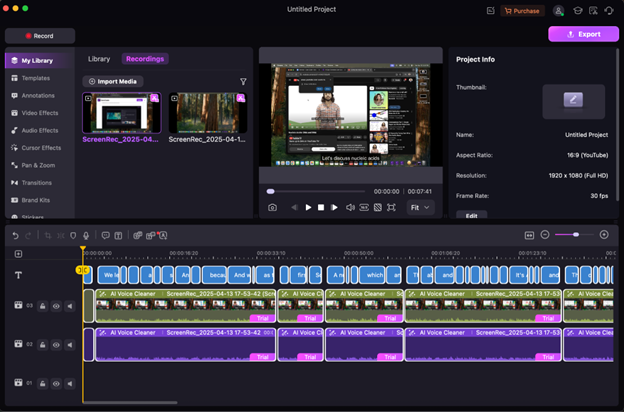Click the Record button

(40, 36)
